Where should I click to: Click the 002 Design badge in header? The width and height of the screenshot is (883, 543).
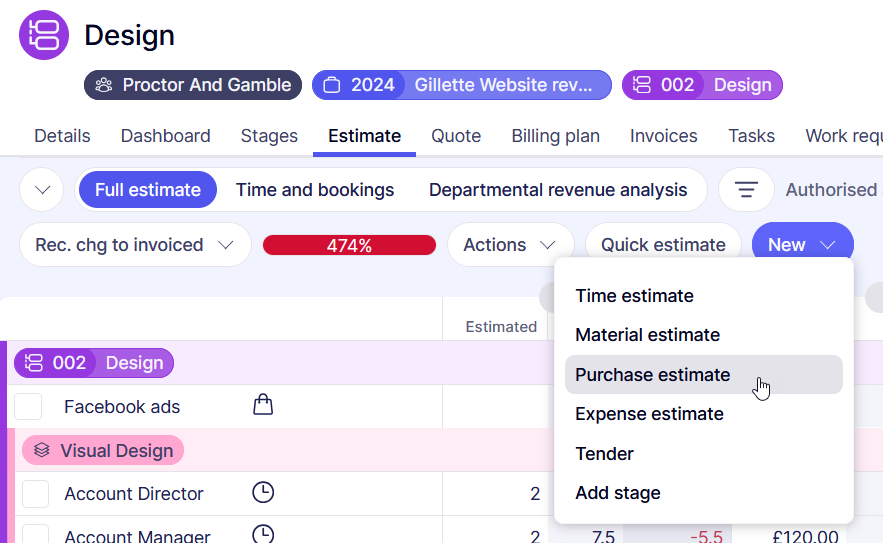701,85
